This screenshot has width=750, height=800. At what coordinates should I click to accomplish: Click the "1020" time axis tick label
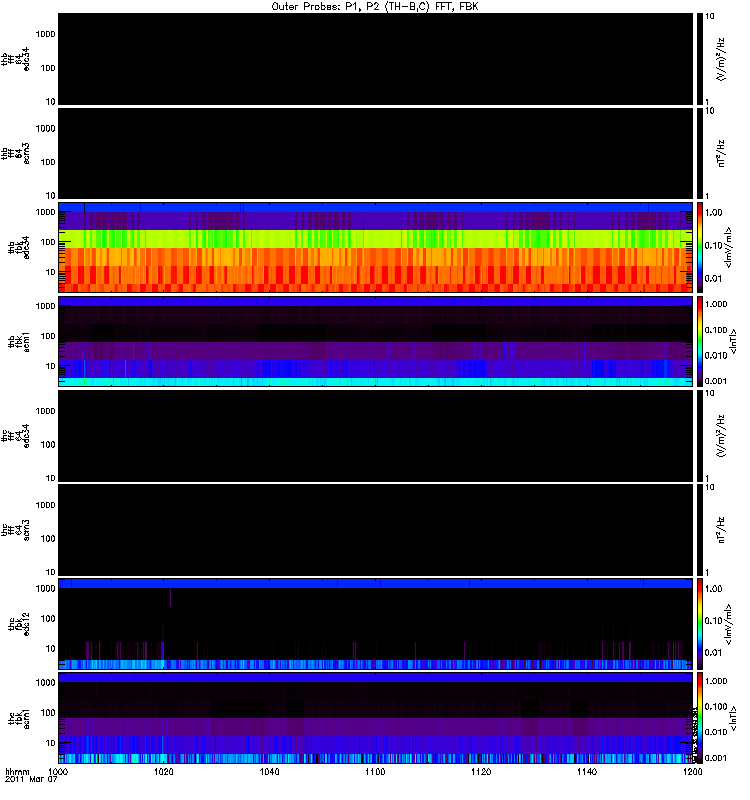pos(164,772)
